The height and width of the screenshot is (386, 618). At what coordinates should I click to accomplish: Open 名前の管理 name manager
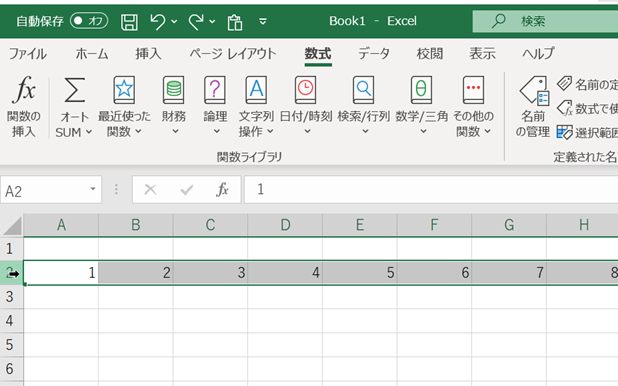point(533,106)
